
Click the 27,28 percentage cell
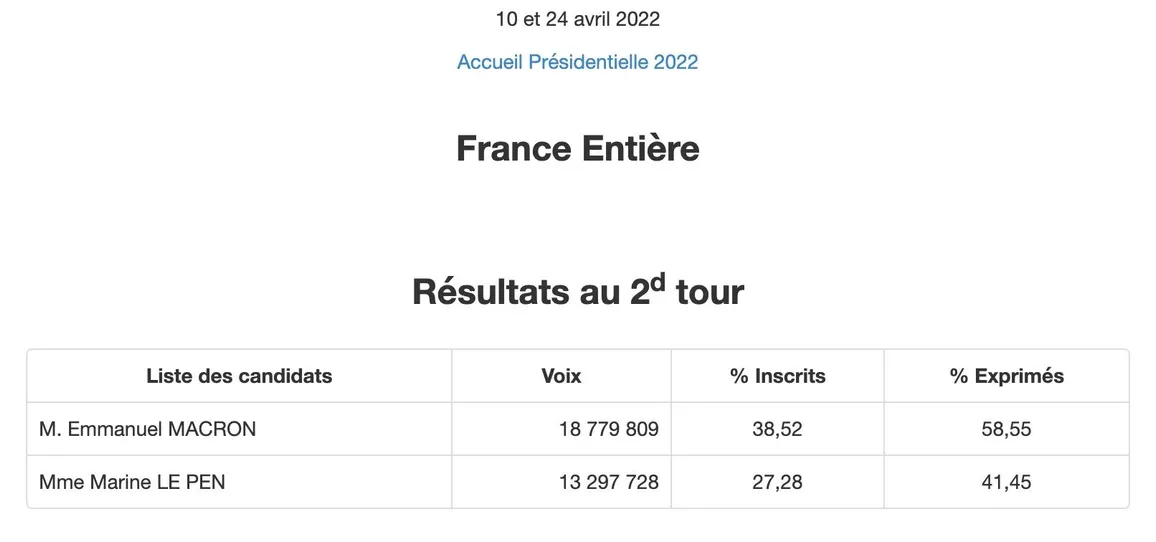click(777, 482)
